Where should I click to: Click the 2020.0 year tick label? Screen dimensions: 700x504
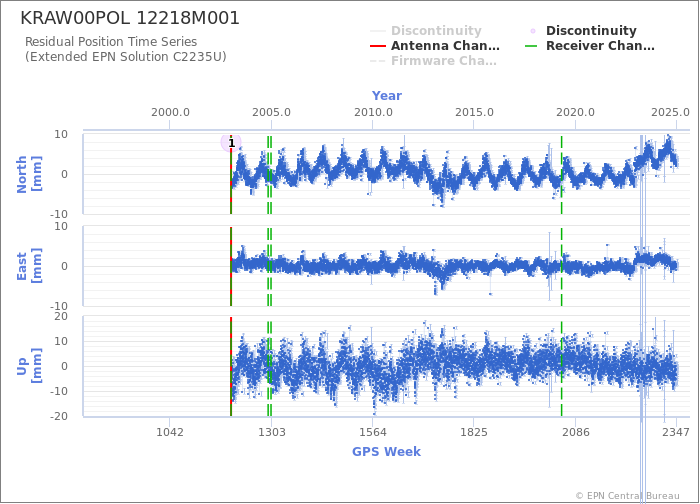click(575, 112)
